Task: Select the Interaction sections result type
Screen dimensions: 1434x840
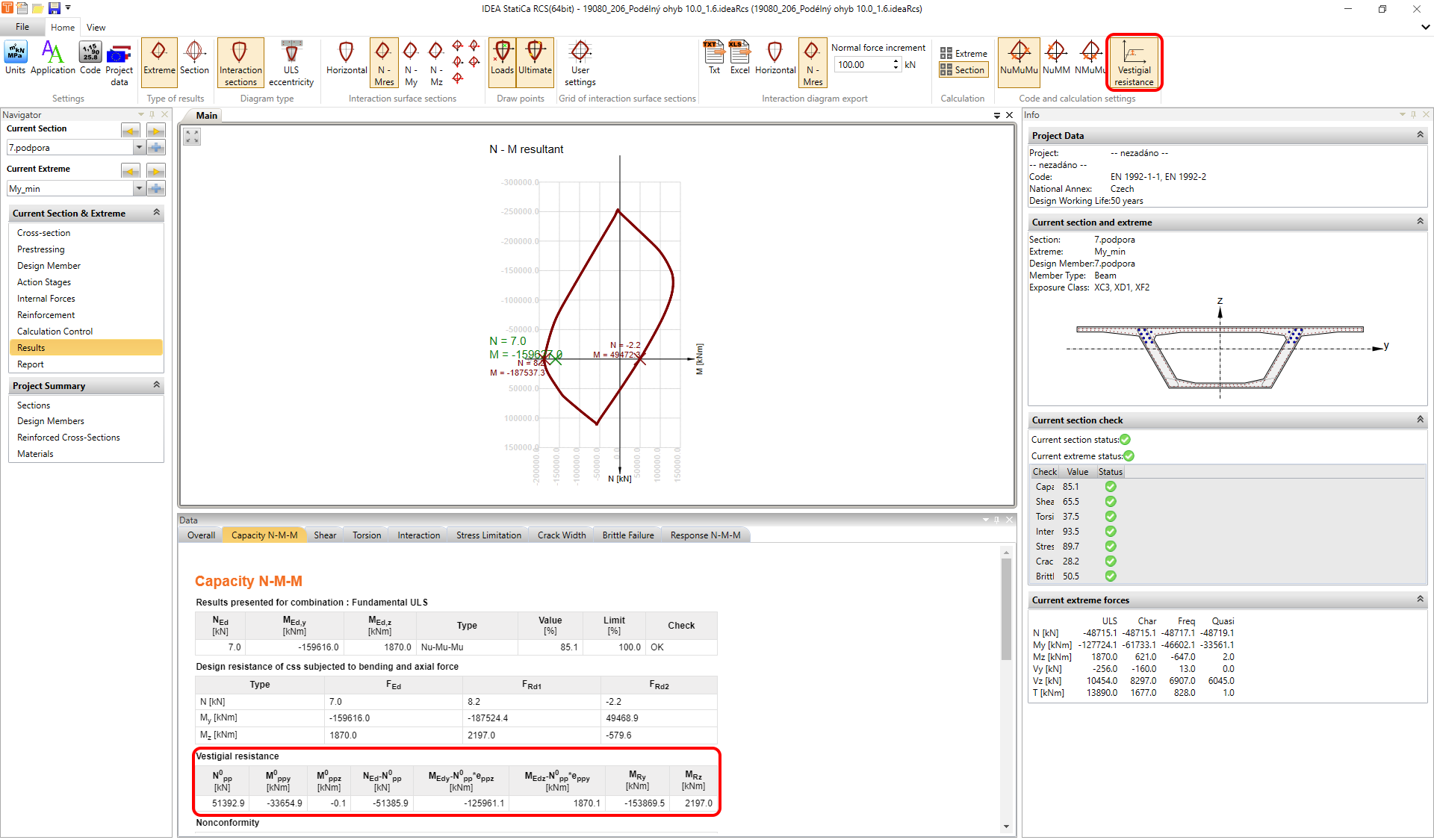Action: 240,62
